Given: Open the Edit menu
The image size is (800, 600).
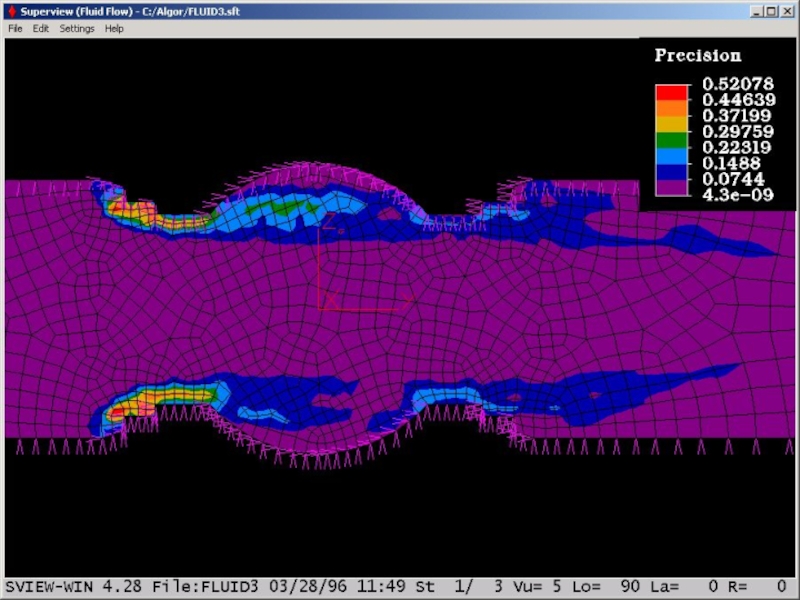Looking at the screenshot, I should (x=41, y=29).
